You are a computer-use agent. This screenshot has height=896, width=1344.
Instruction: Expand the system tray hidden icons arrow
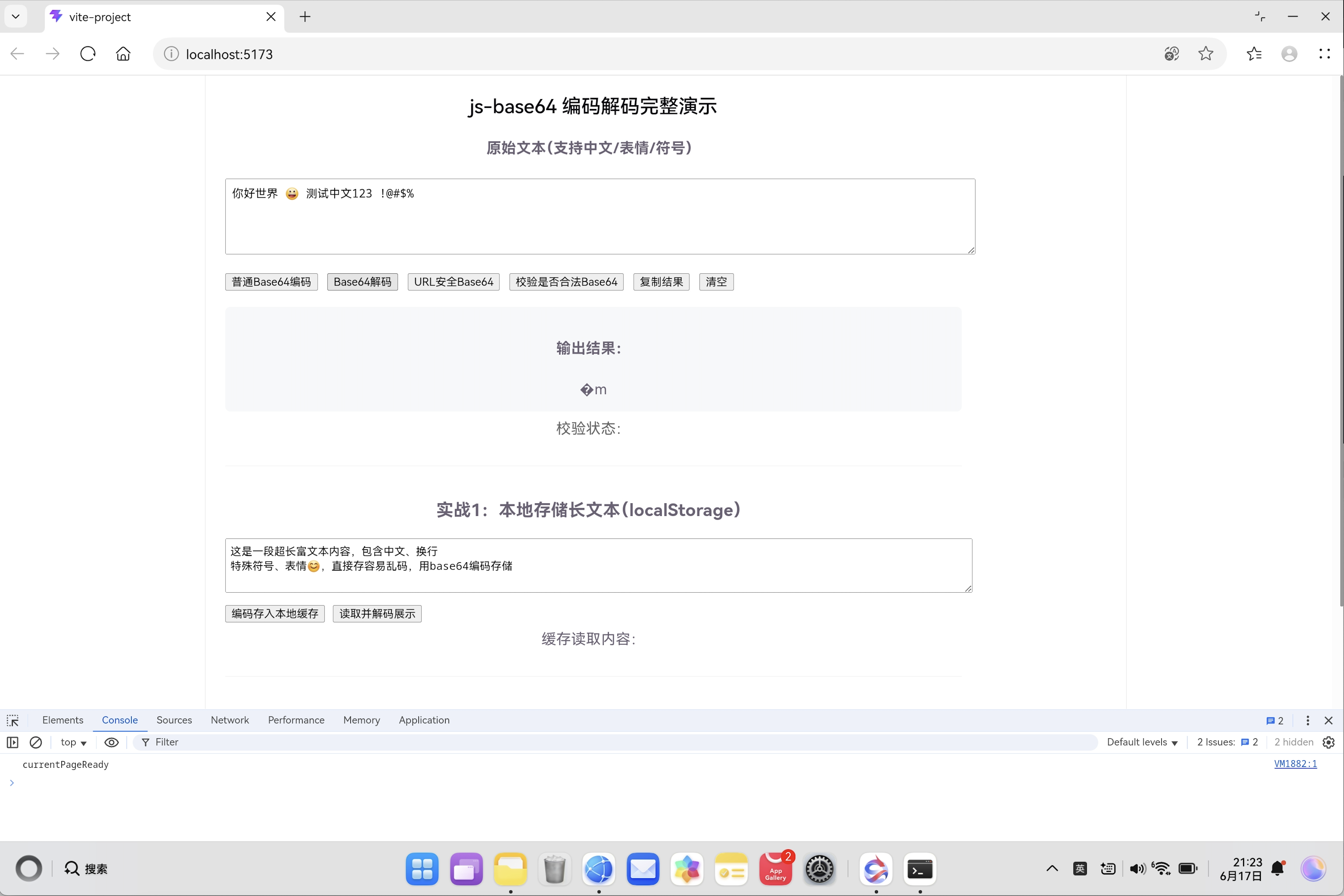(x=1052, y=869)
